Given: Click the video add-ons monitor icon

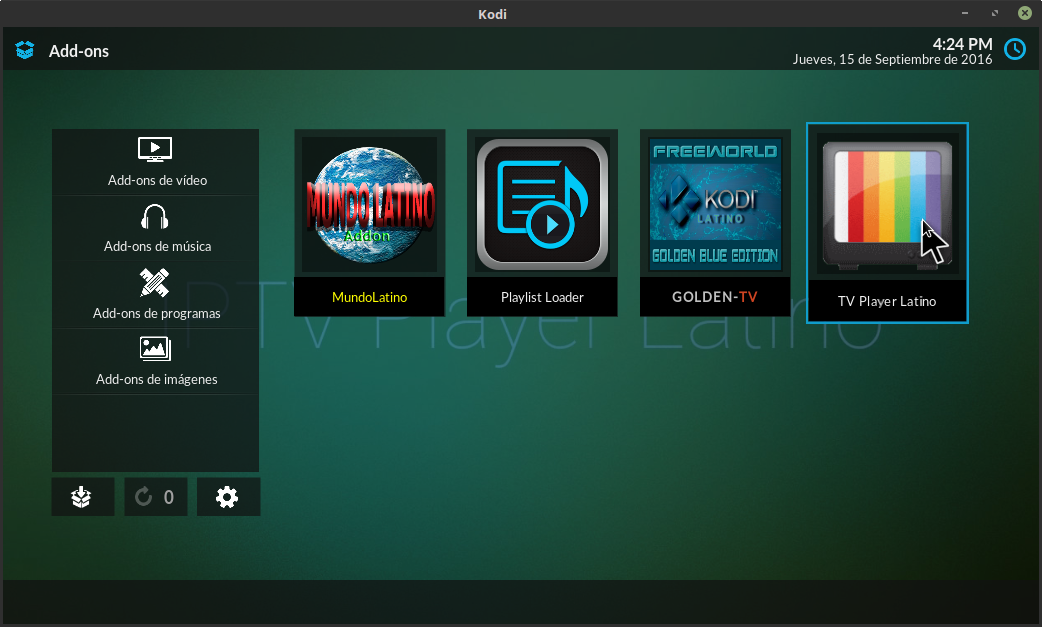Looking at the screenshot, I should pos(155,149).
